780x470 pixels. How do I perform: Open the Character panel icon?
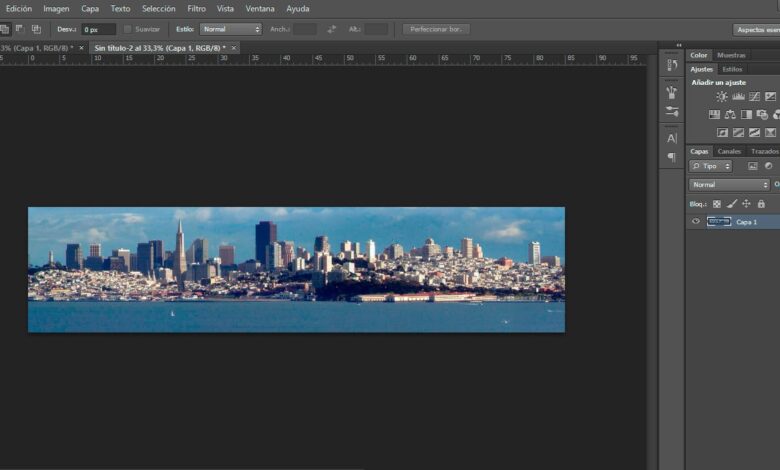(x=672, y=138)
